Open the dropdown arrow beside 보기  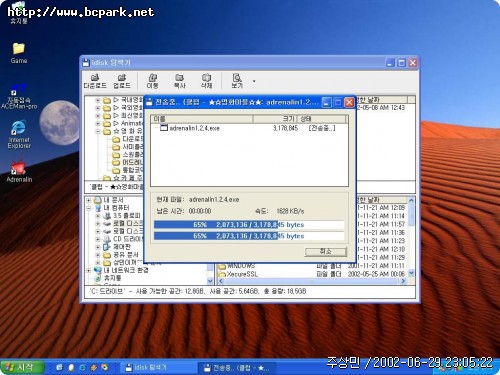tap(254, 81)
